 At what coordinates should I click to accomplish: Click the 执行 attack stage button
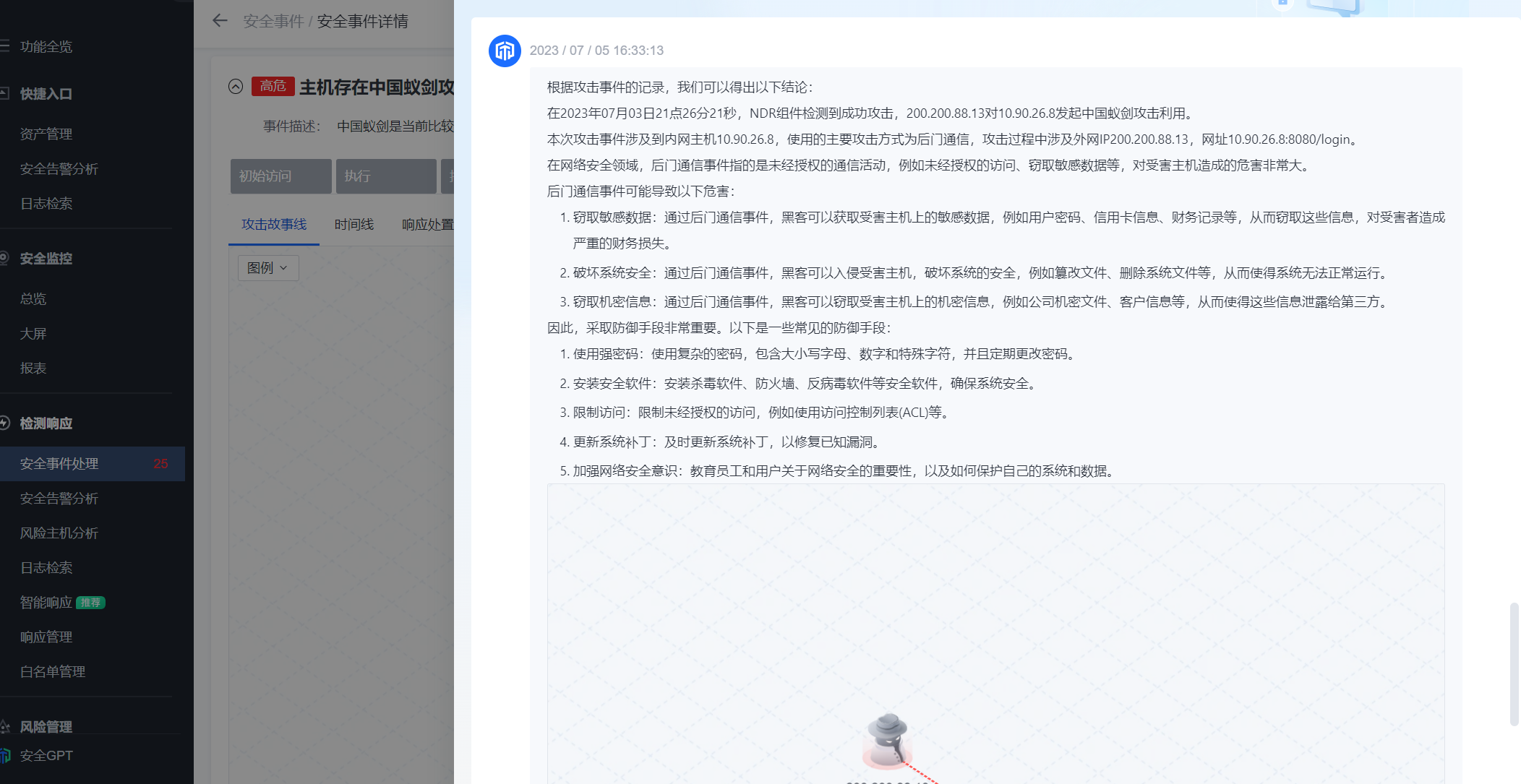click(386, 176)
